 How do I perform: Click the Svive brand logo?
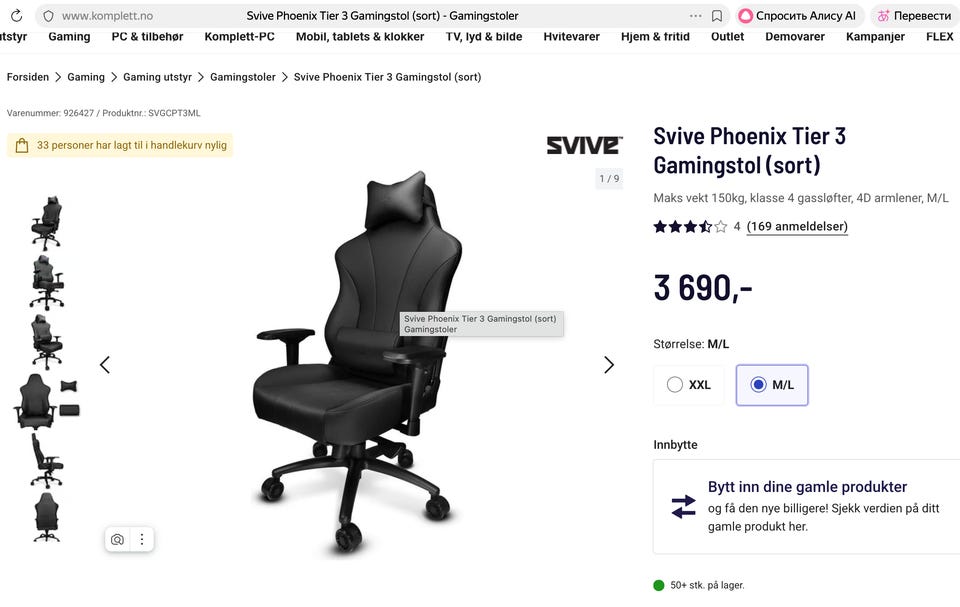click(584, 145)
